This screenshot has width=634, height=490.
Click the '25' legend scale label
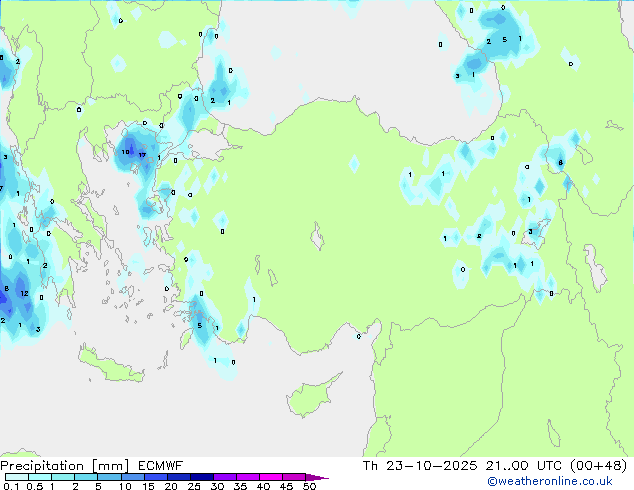coord(194,486)
